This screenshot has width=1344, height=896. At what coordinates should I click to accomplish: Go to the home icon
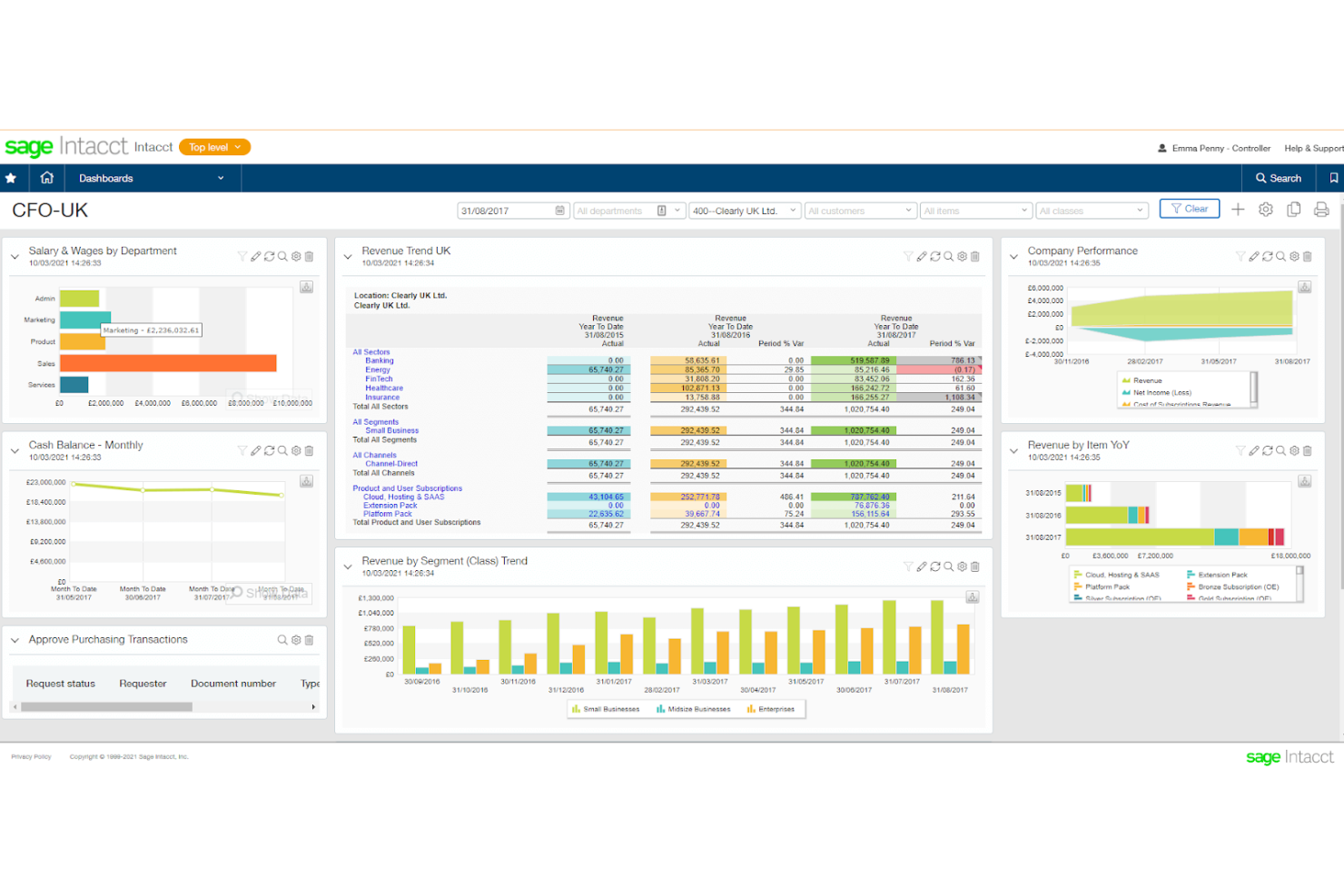[47, 178]
